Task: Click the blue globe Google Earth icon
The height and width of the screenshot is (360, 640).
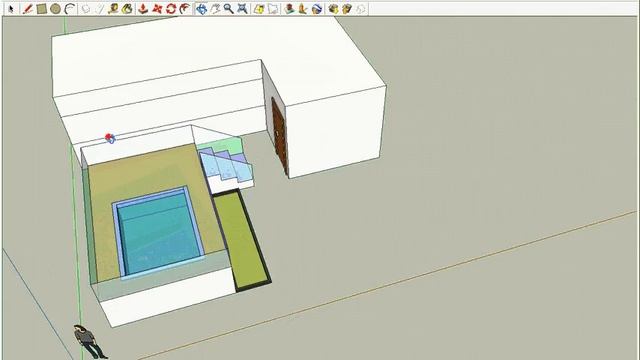Action: click(x=317, y=9)
